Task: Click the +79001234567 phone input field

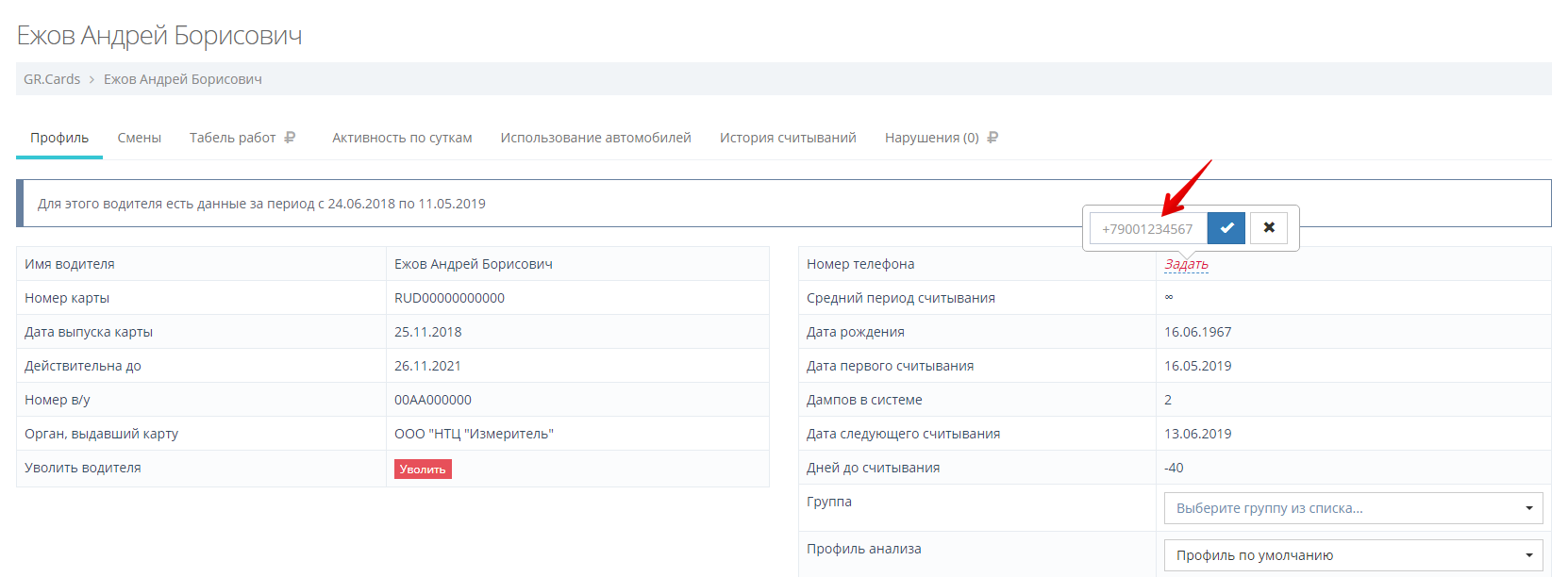Action: 1148,228
